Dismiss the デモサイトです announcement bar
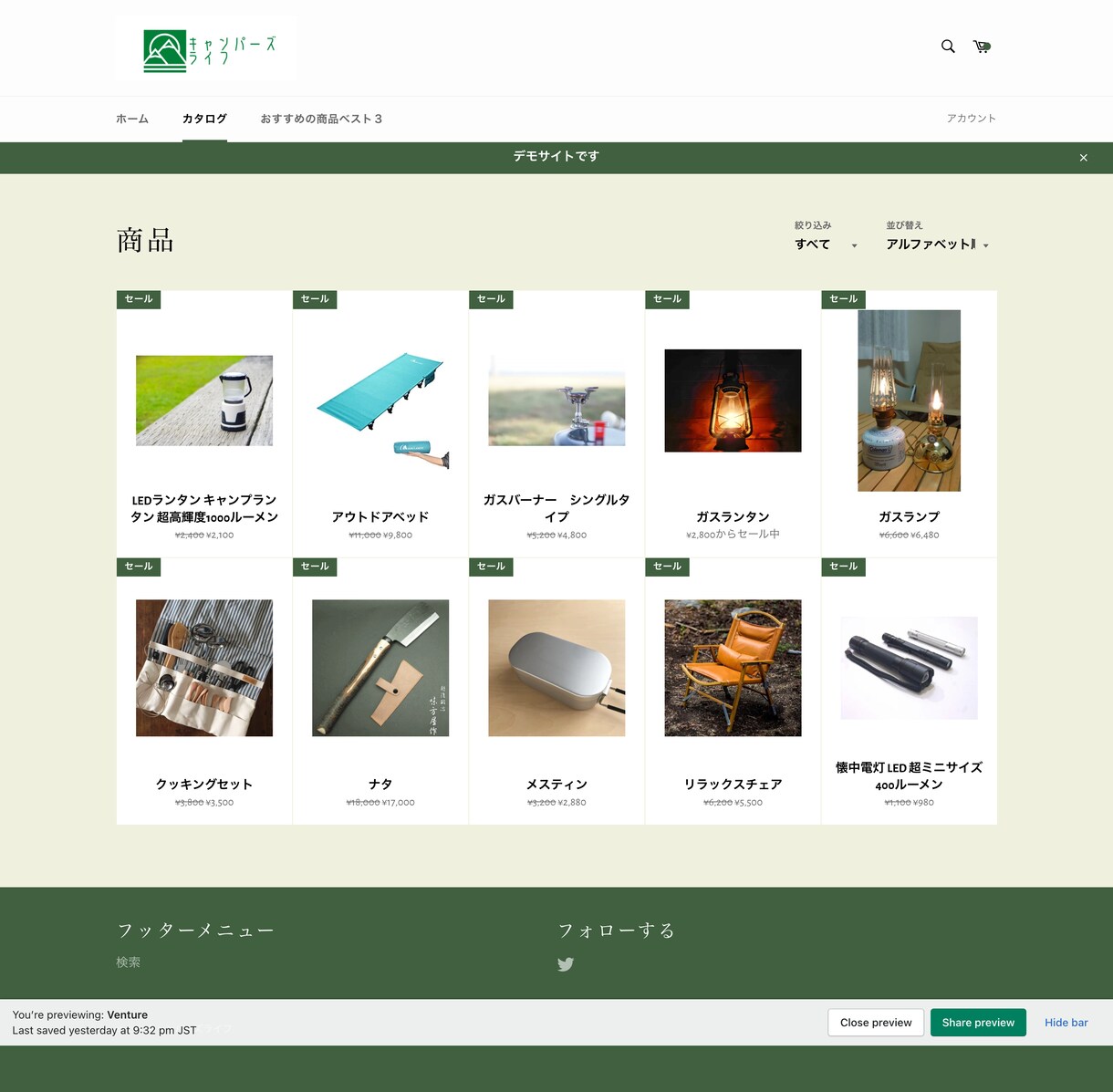The height and width of the screenshot is (1092, 1113). [1084, 158]
